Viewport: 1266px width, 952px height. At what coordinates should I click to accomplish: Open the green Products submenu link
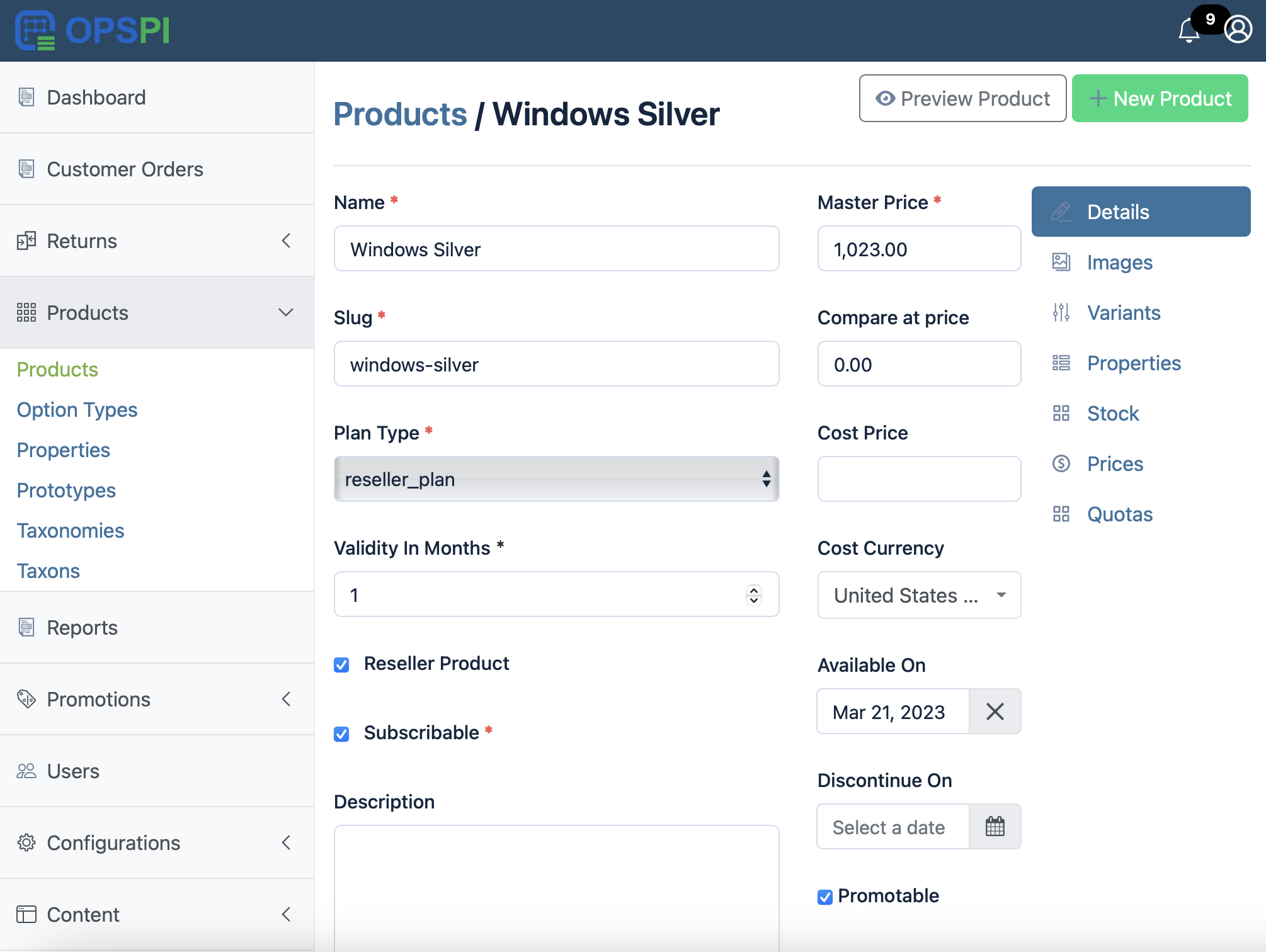click(x=57, y=370)
